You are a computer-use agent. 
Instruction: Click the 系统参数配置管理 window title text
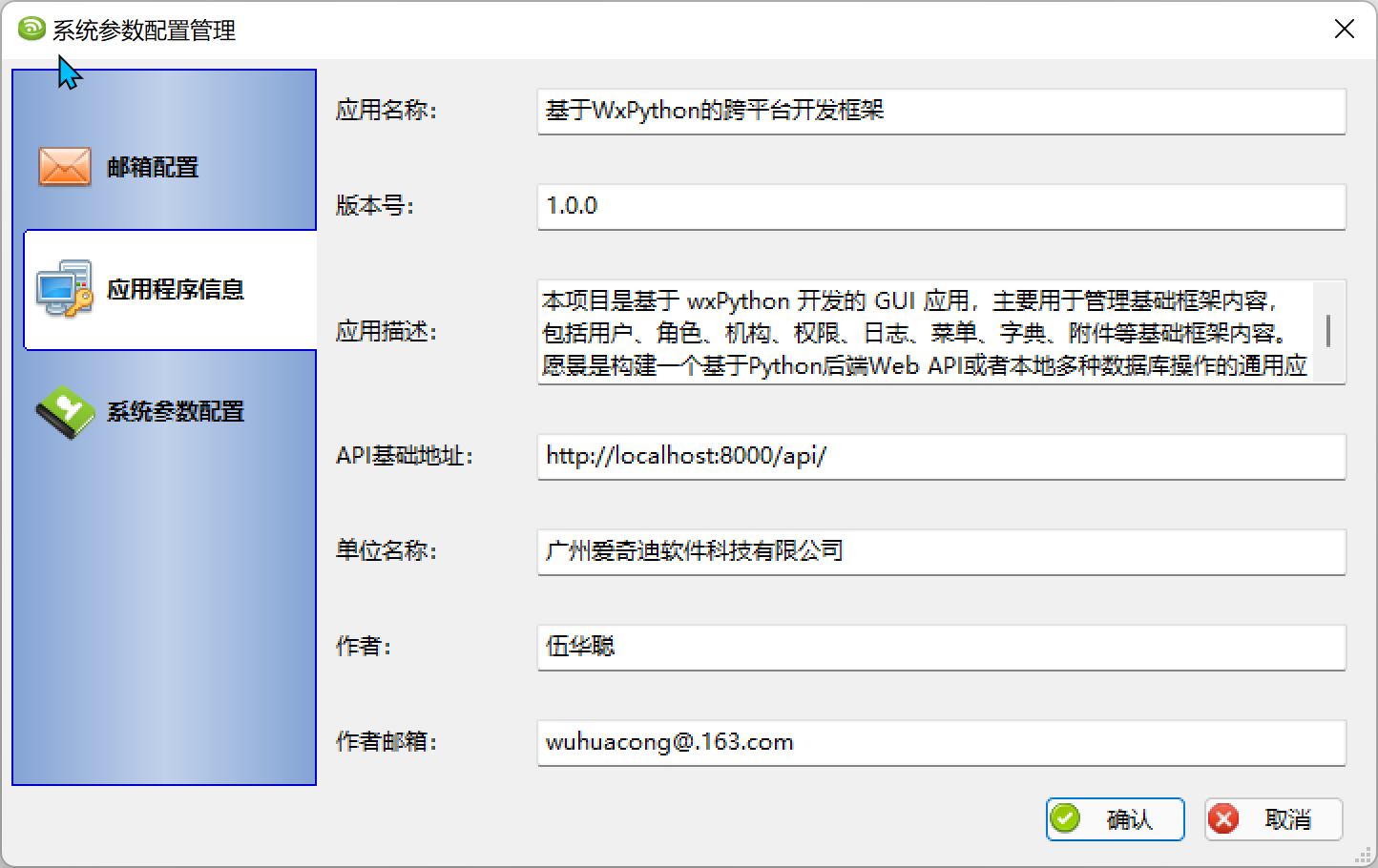(144, 31)
